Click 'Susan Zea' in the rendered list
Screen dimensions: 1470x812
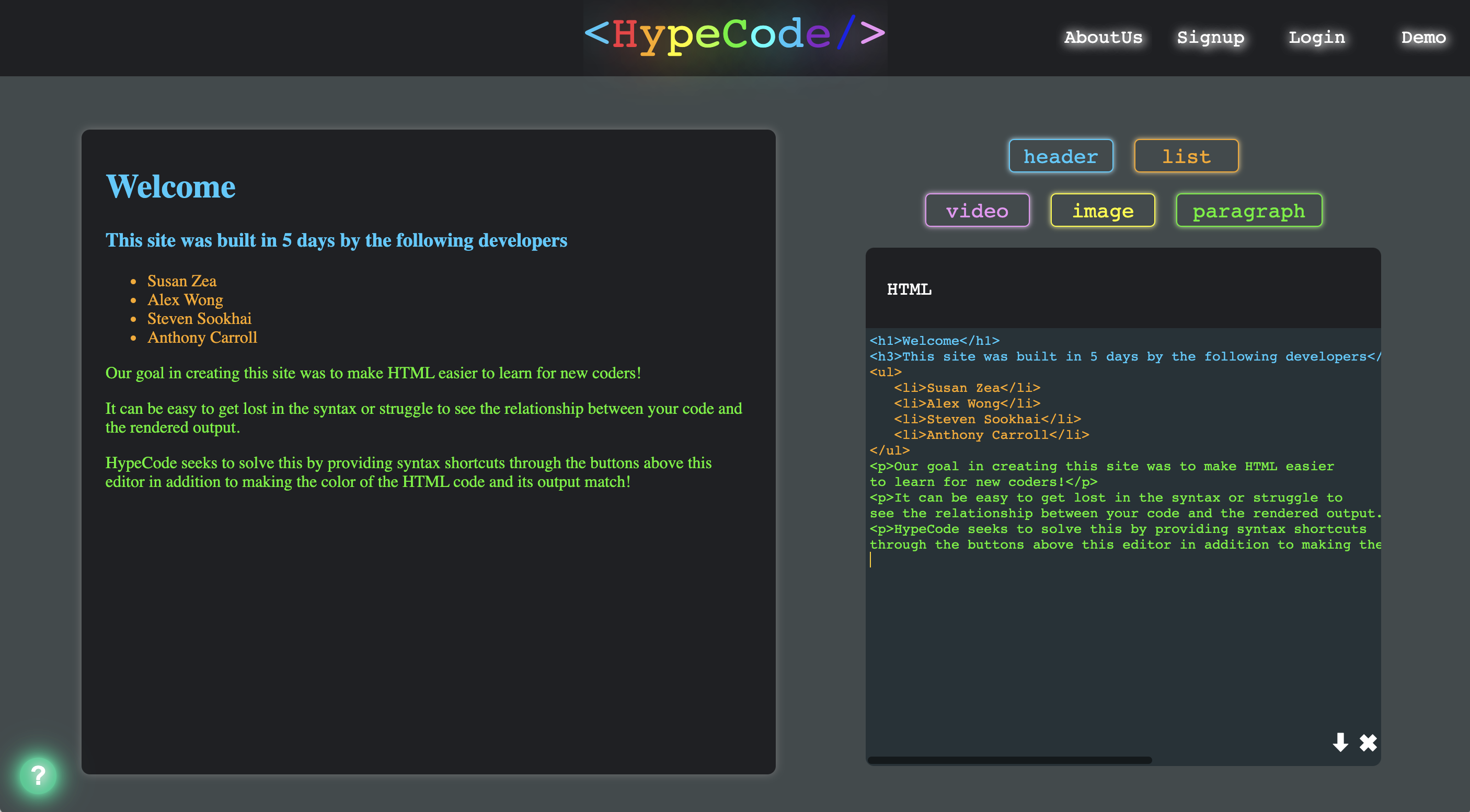click(x=182, y=281)
